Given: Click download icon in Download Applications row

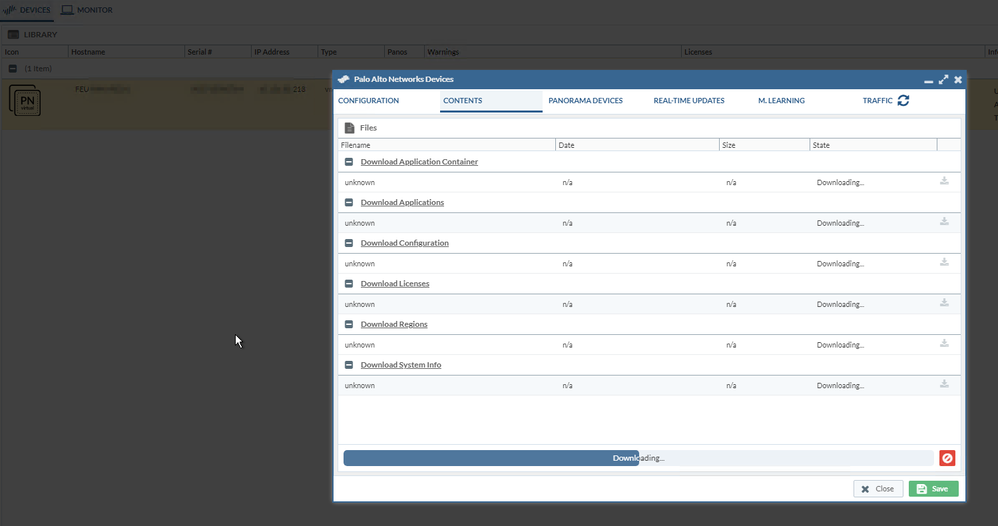Looking at the screenshot, I should [x=944, y=222].
